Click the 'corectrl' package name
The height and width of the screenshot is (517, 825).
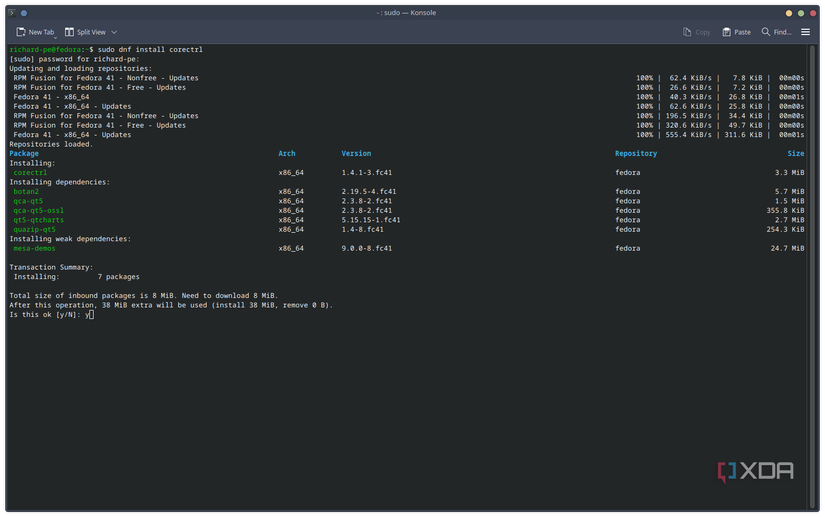(30, 173)
